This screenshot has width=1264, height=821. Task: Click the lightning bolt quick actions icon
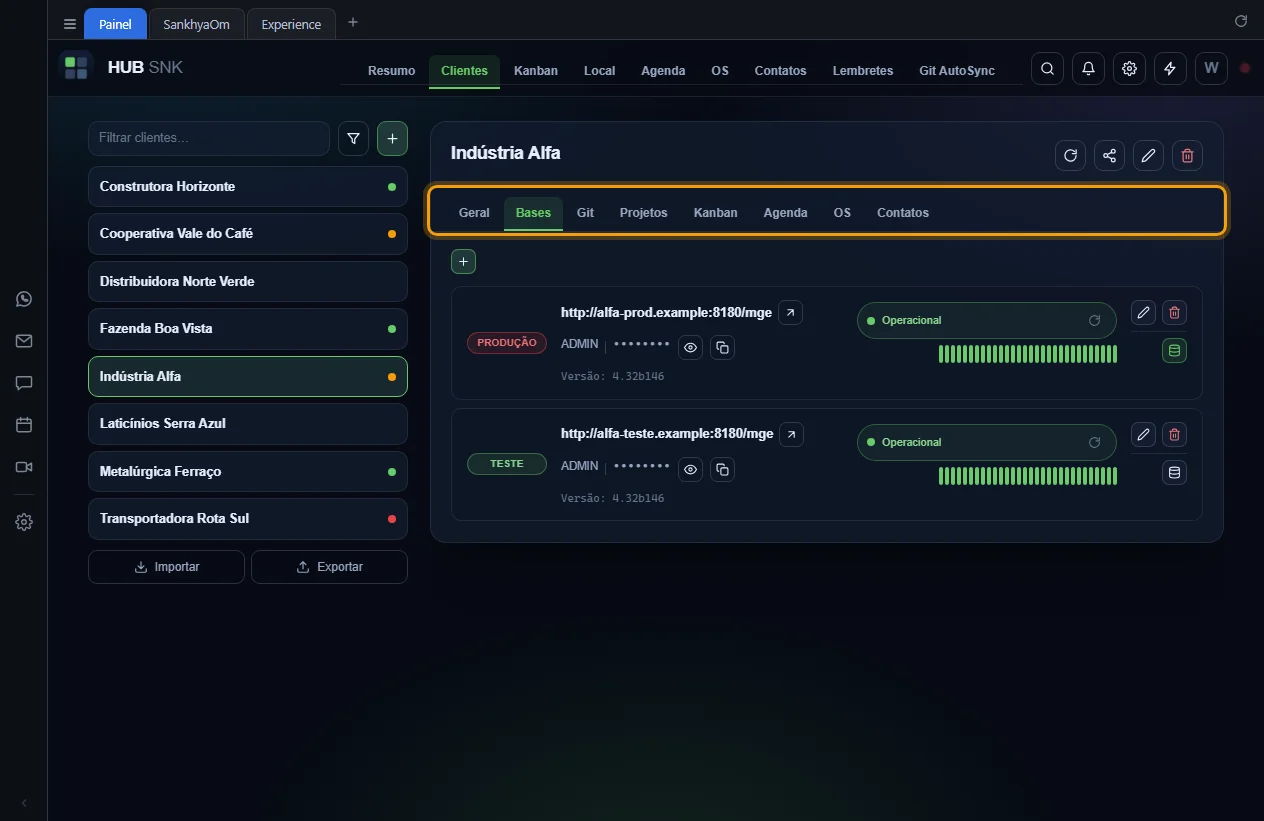tap(1170, 69)
